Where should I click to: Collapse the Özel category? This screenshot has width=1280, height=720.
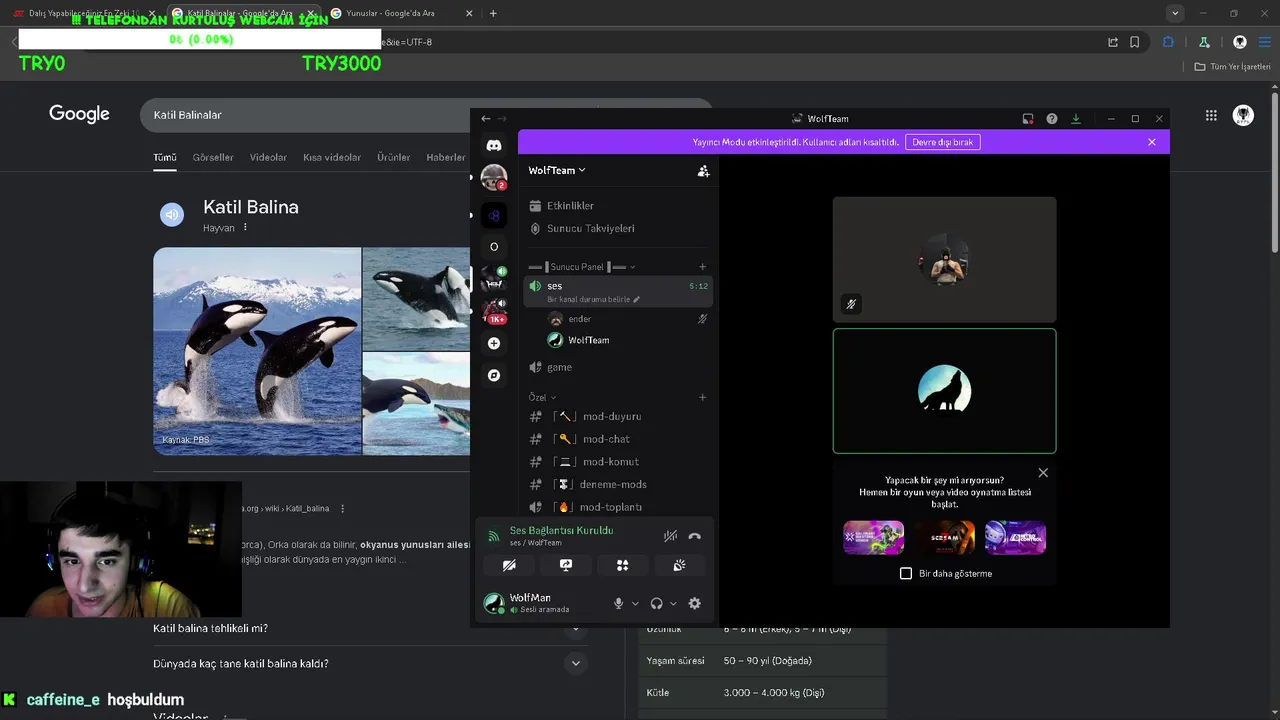click(543, 397)
